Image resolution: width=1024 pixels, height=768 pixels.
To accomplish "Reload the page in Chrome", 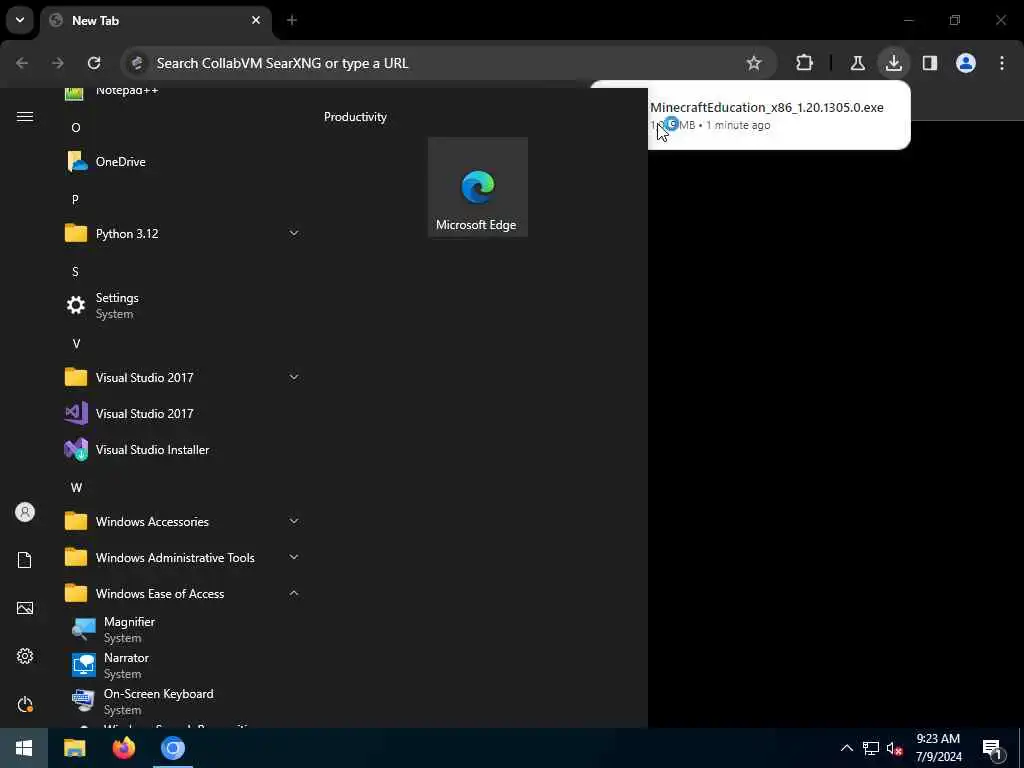I will 94,63.
